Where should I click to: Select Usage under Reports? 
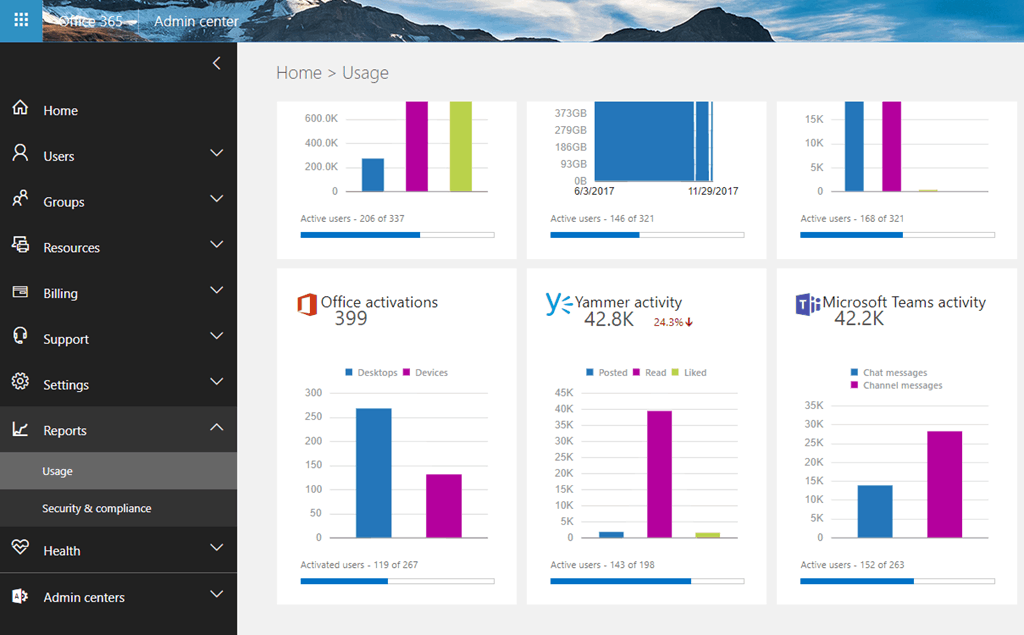[57, 471]
